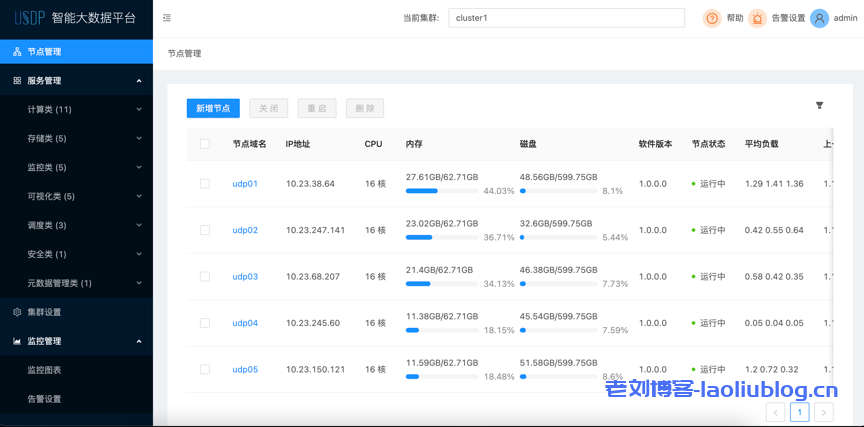
Task: Open node link udp02
Action: pos(245,230)
